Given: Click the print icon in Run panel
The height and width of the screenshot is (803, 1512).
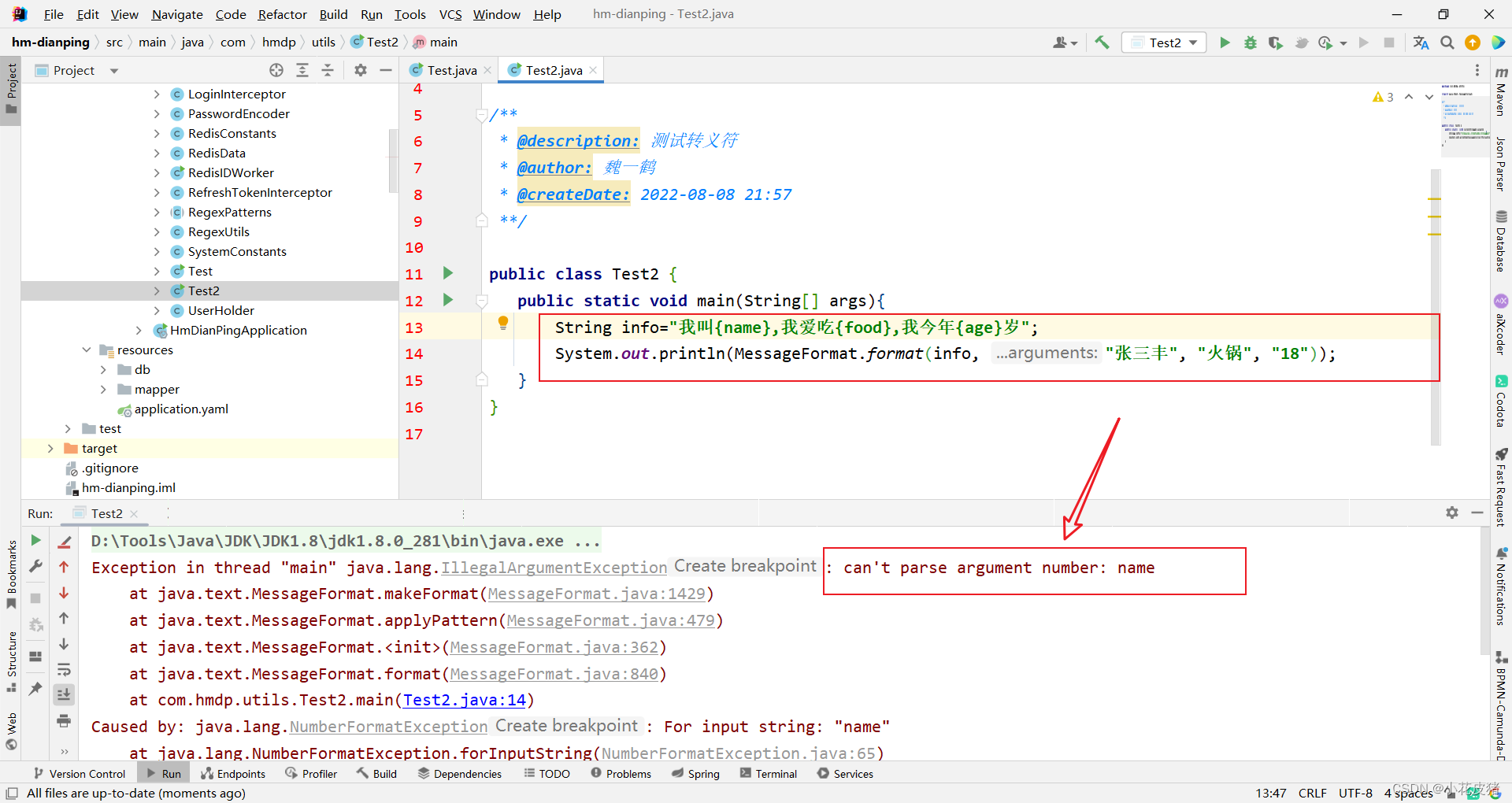Looking at the screenshot, I should coord(64,721).
